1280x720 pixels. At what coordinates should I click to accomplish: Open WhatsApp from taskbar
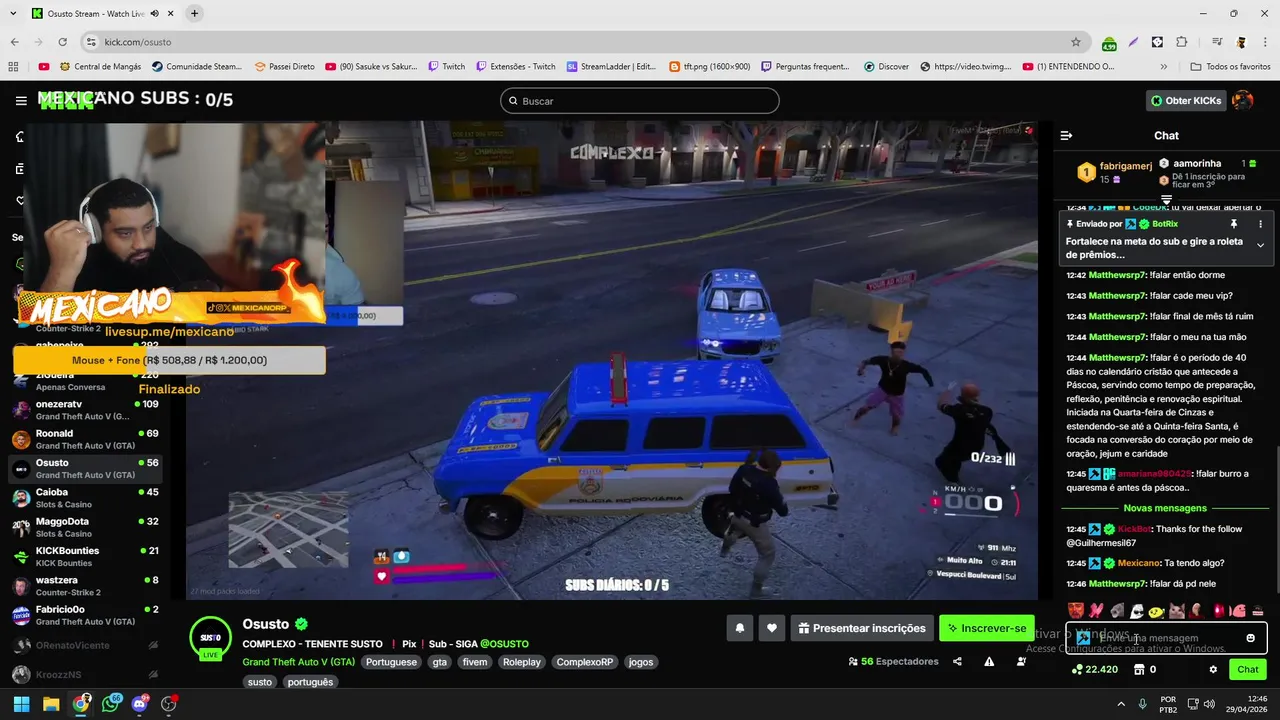click(x=110, y=704)
